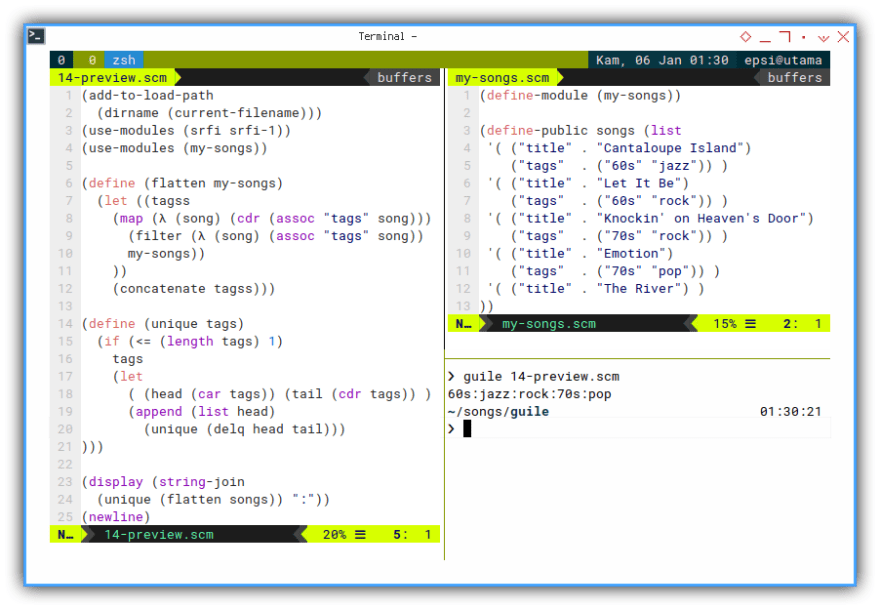This screenshot has height=610, width=880.
Task: Click the buffers label in left pane
Action: (x=404, y=77)
